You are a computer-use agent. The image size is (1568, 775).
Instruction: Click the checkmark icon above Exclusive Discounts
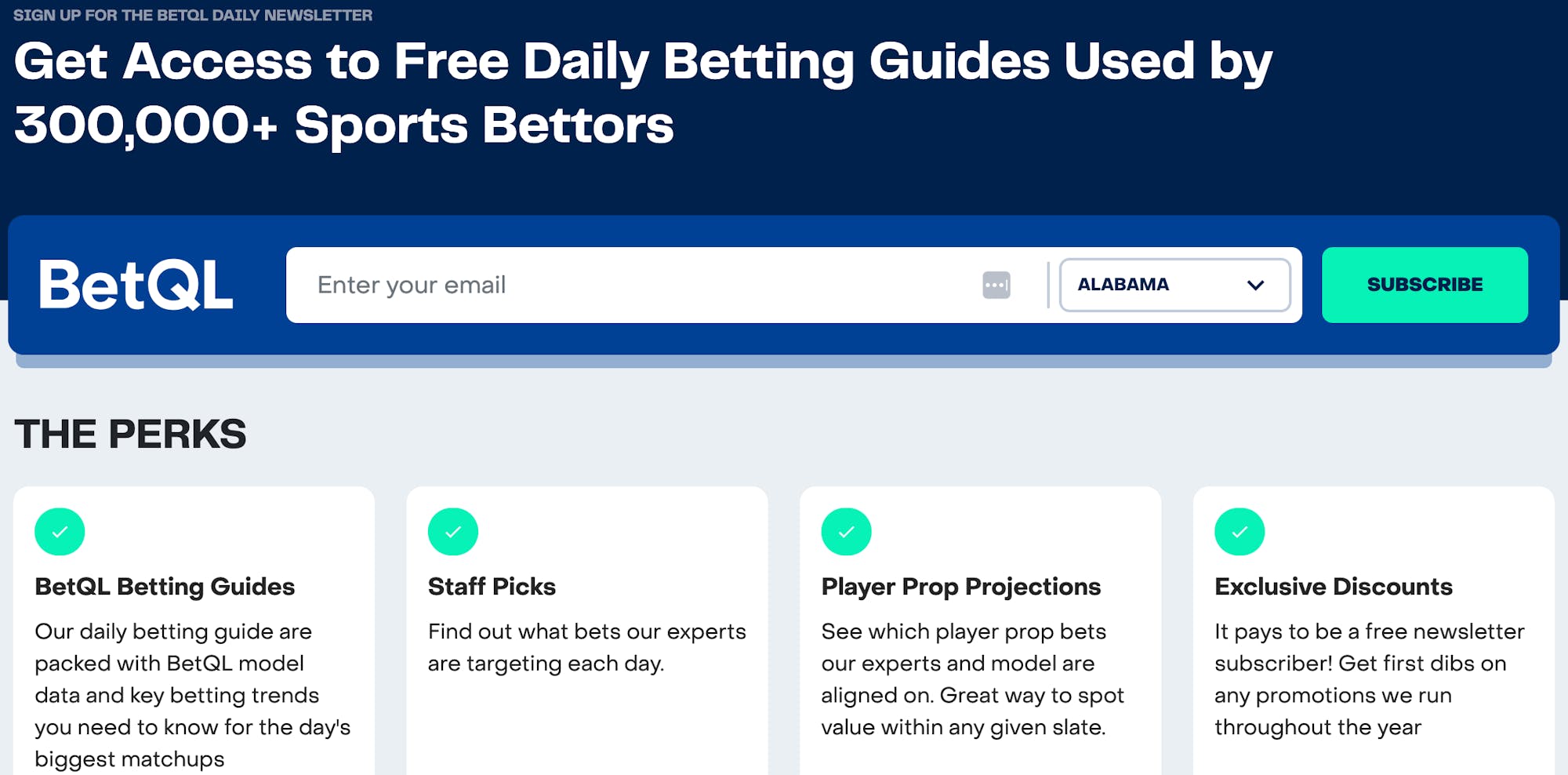tap(1239, 532)
